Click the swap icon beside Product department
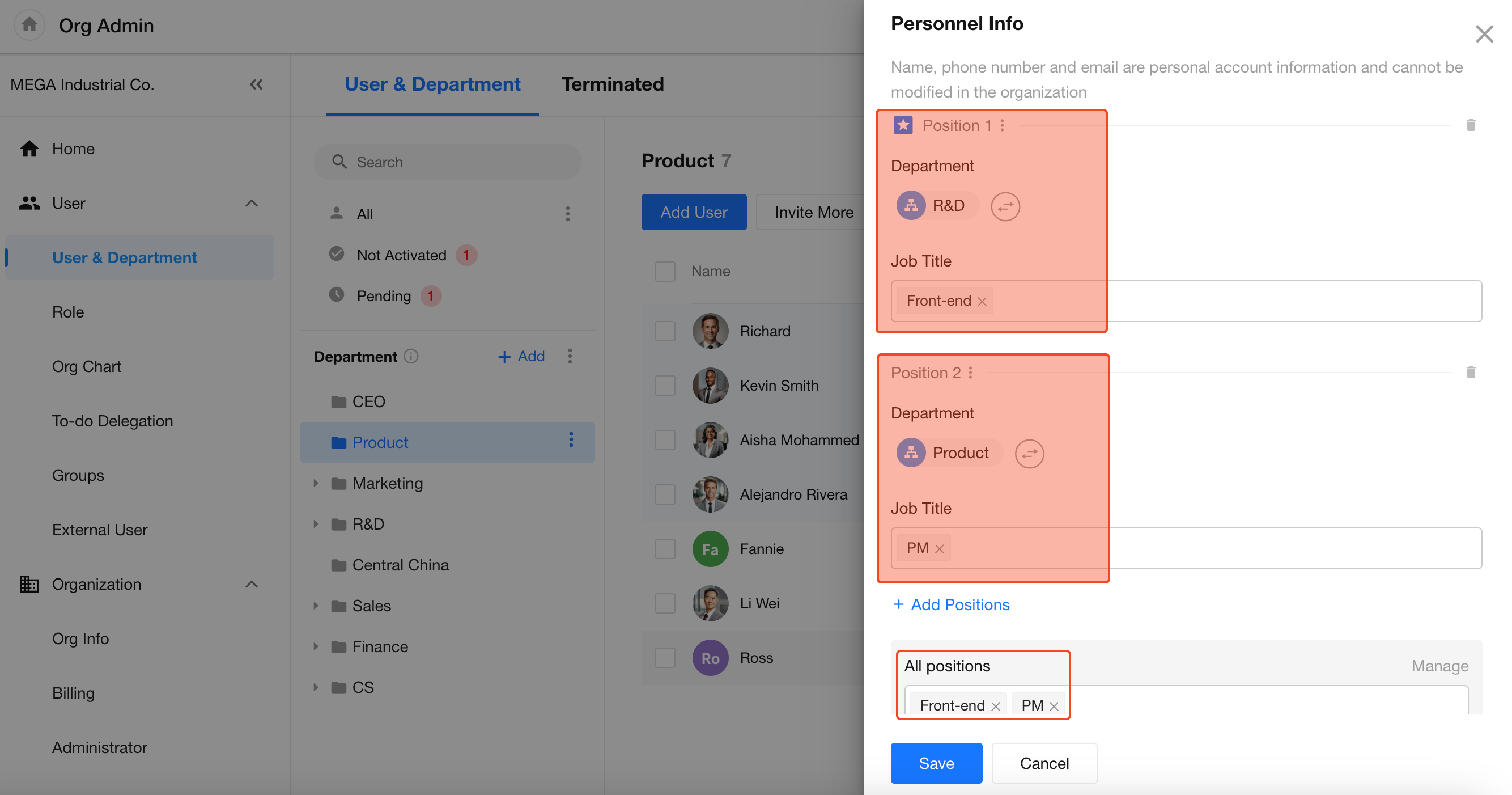The height and width of the screenshot is (795, 1512). coord(1029,454)
